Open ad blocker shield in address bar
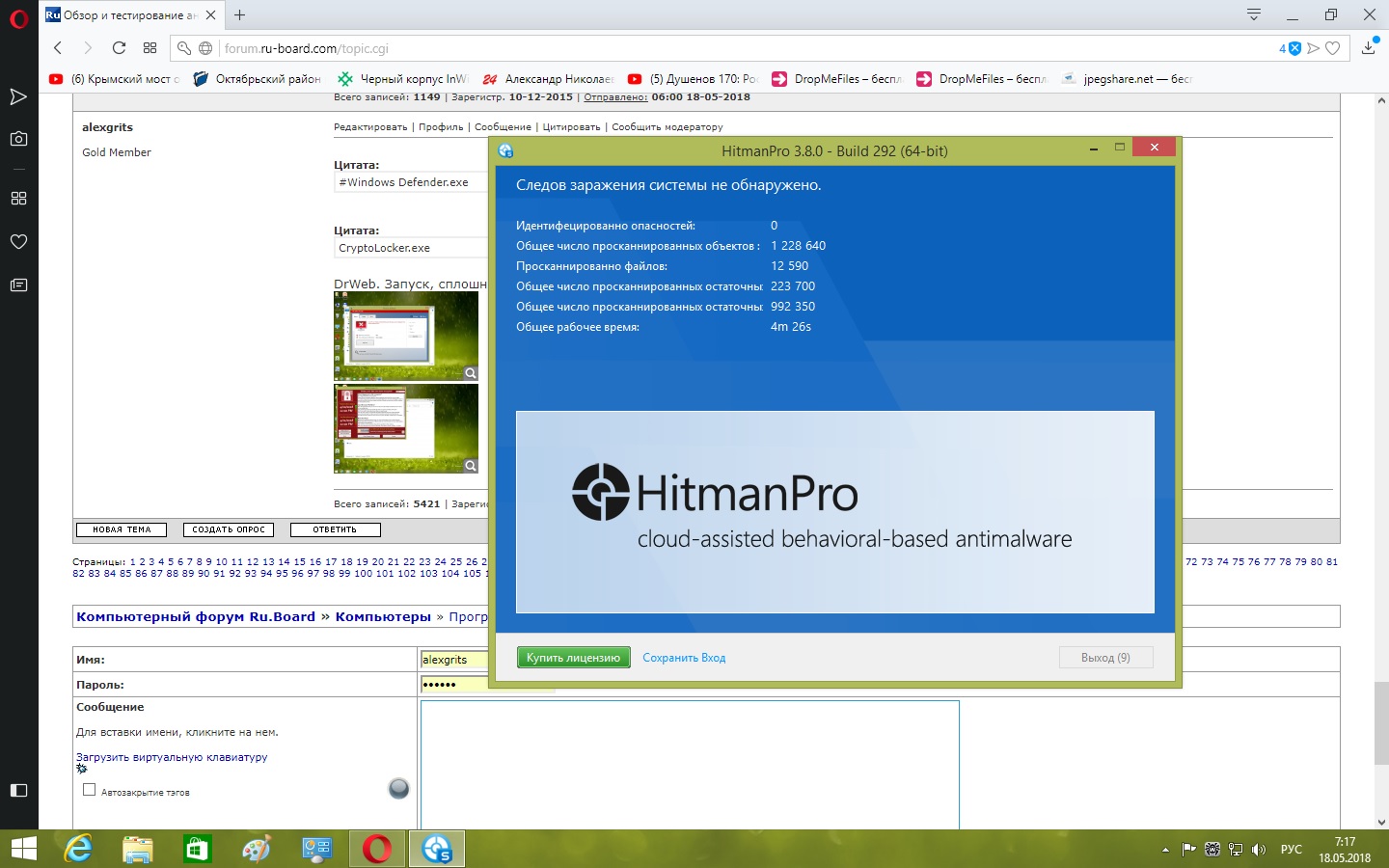The height and width of the screenshot is (868, 1389). click(1293, 48)
